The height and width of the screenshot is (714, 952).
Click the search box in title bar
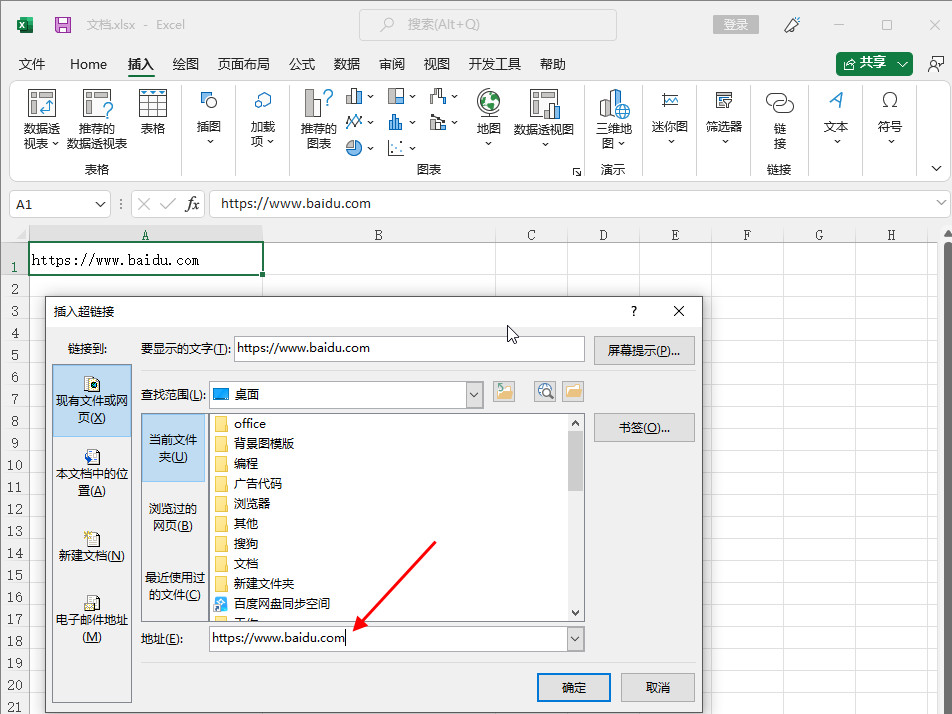(488, 25)
